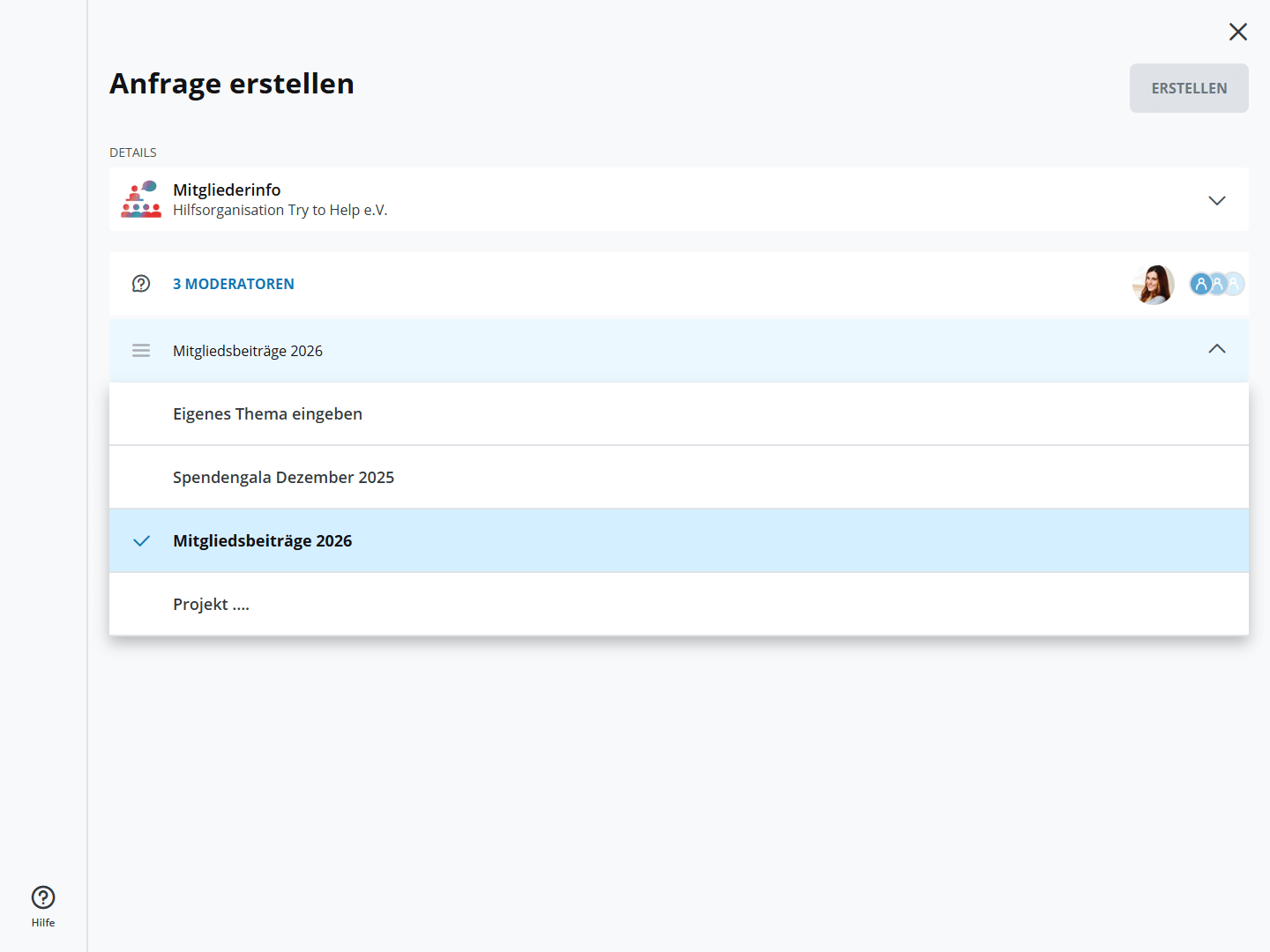Click the Hilfe question mark icon
Screen dimensions: 1270x952
43,897
